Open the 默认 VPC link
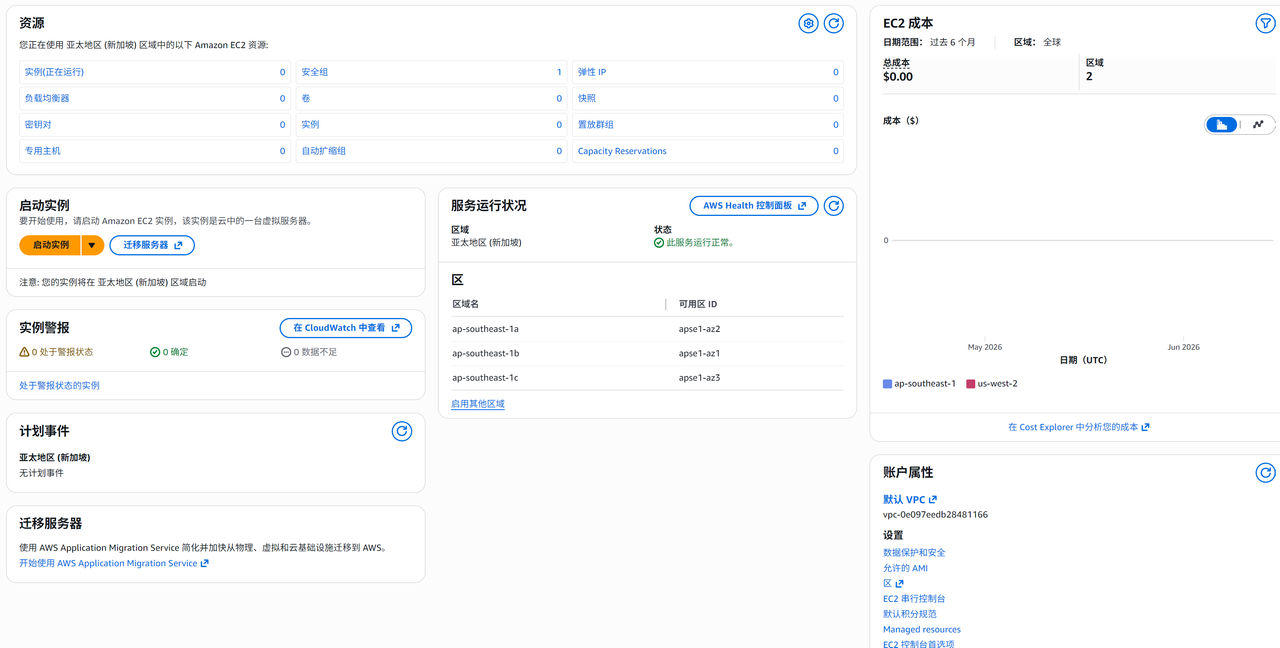Screen dimensions: 1280x648 point(910,499)
